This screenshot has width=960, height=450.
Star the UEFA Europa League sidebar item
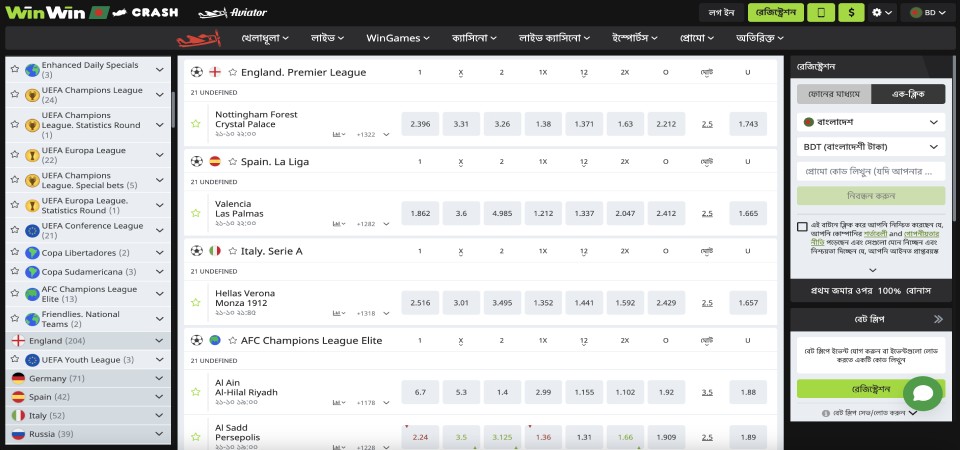[15, 155]
